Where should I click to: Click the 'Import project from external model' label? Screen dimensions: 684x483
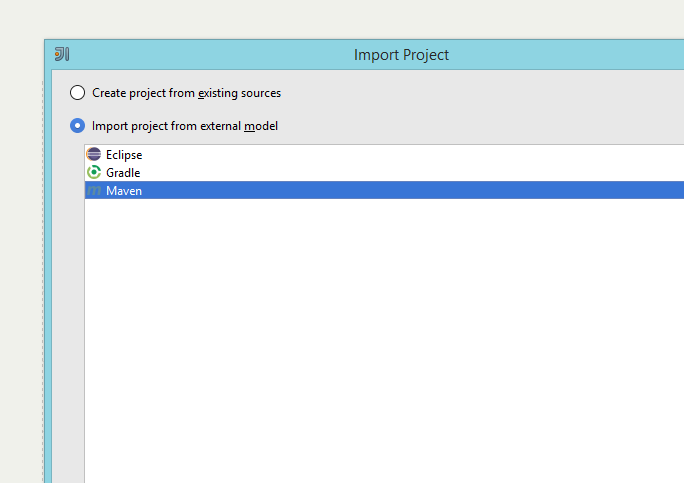185,126
